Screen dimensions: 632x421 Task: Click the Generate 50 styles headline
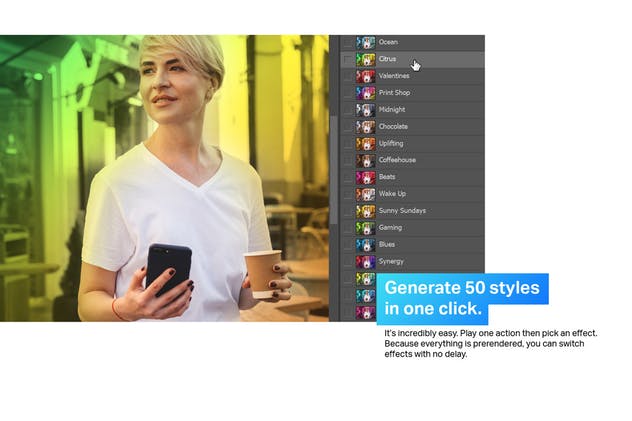coord(461,298)
